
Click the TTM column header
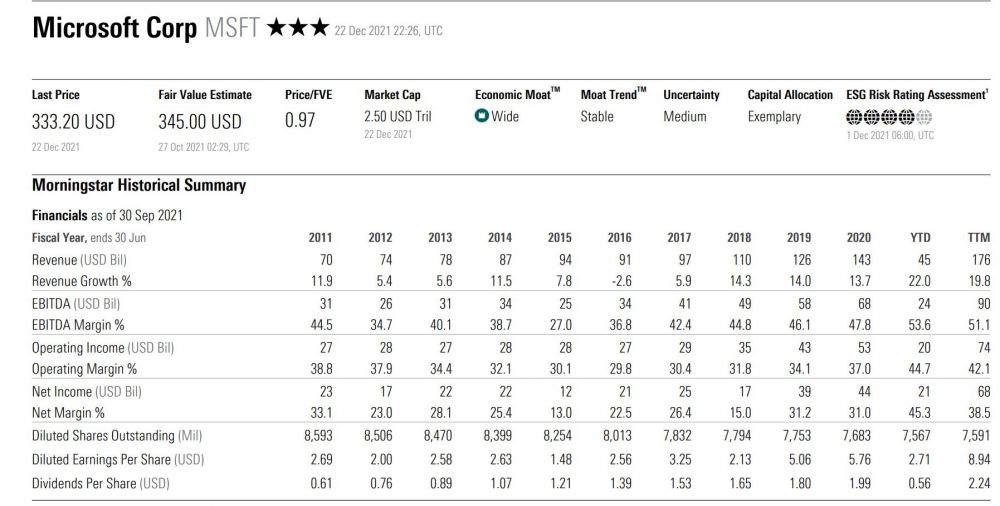pyautogui.click(x=978, y=238)
